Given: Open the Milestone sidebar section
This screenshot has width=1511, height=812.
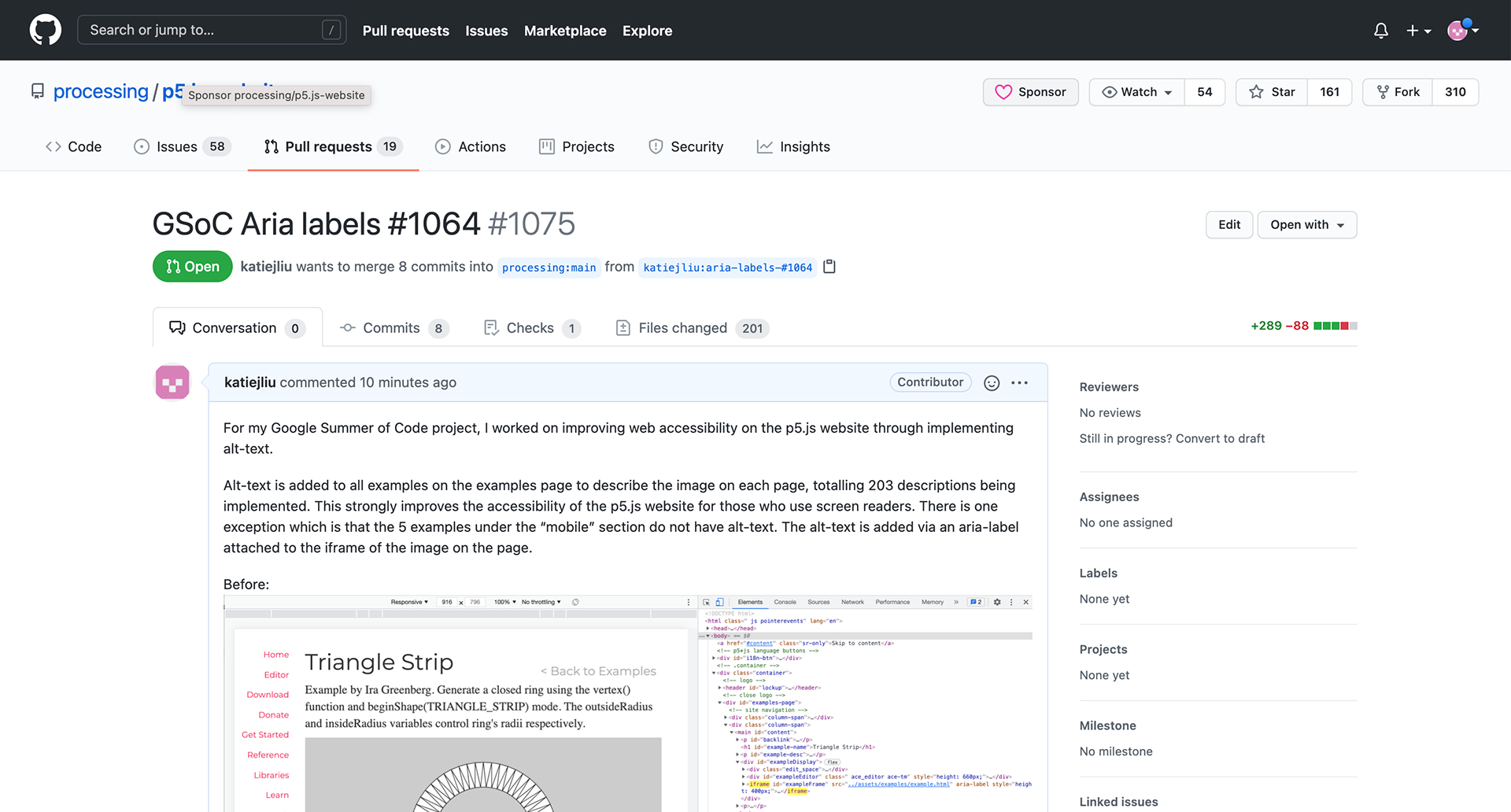Looking at the screenshot, I should pos(1107,725).
